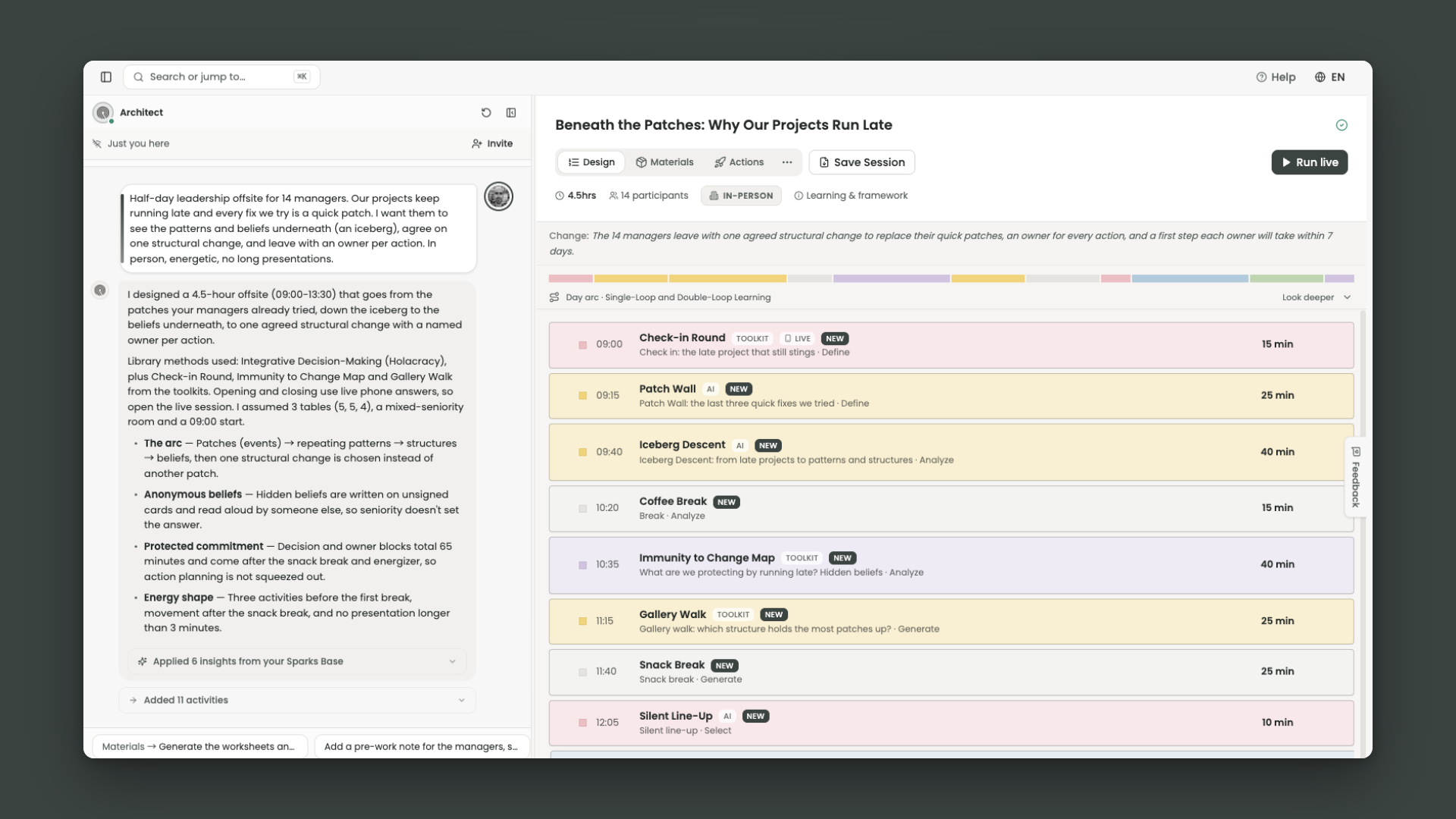Click the search magnifier icon

(x=139, y=77)
